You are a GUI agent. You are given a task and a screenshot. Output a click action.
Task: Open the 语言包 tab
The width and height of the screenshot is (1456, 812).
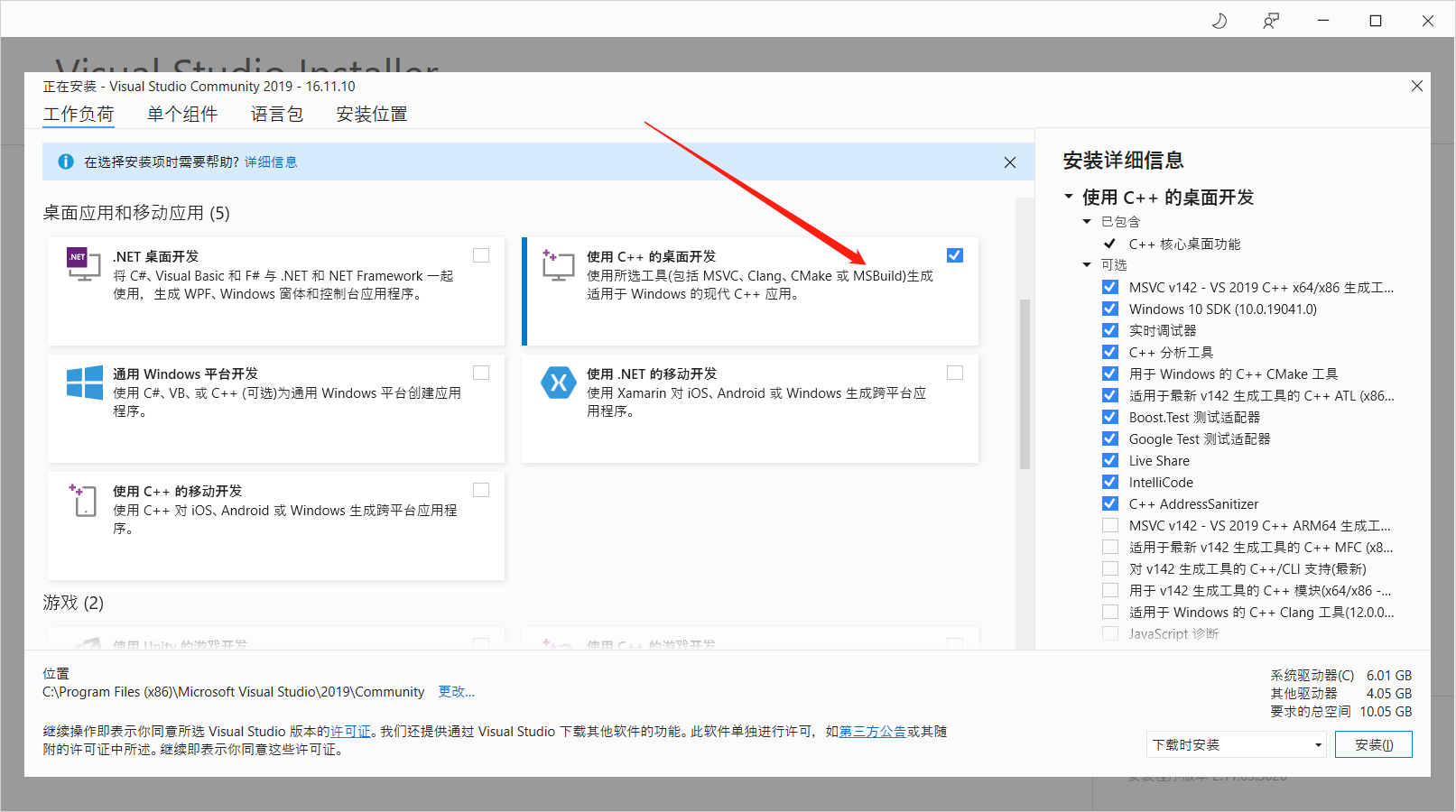(277, 114)
